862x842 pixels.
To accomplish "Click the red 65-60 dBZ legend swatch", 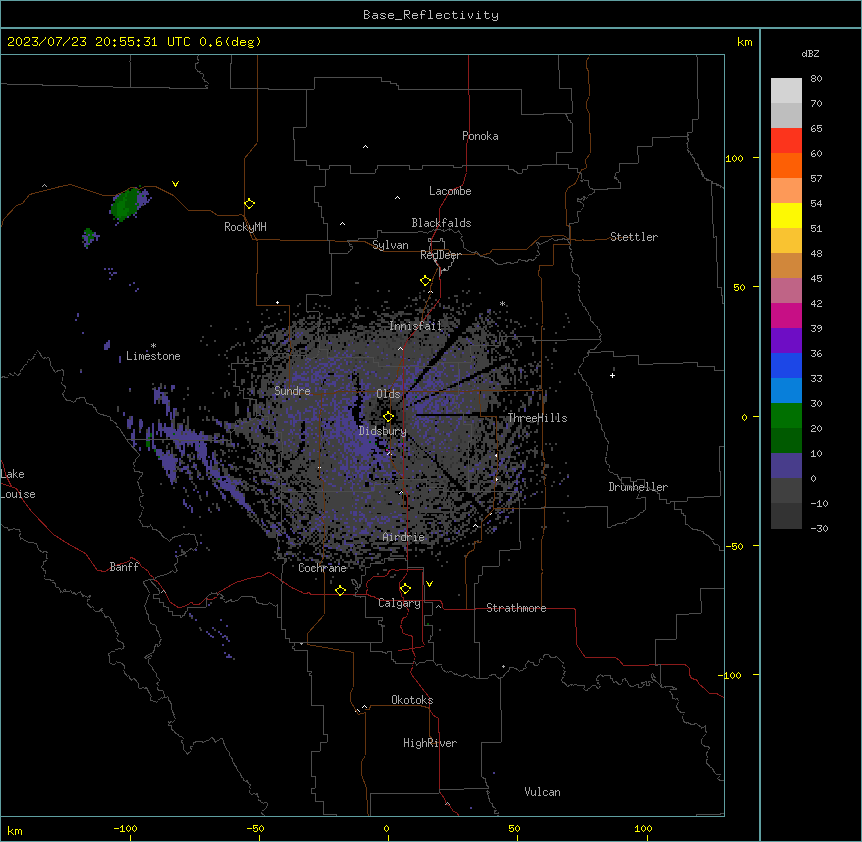I will coord(786,141).
